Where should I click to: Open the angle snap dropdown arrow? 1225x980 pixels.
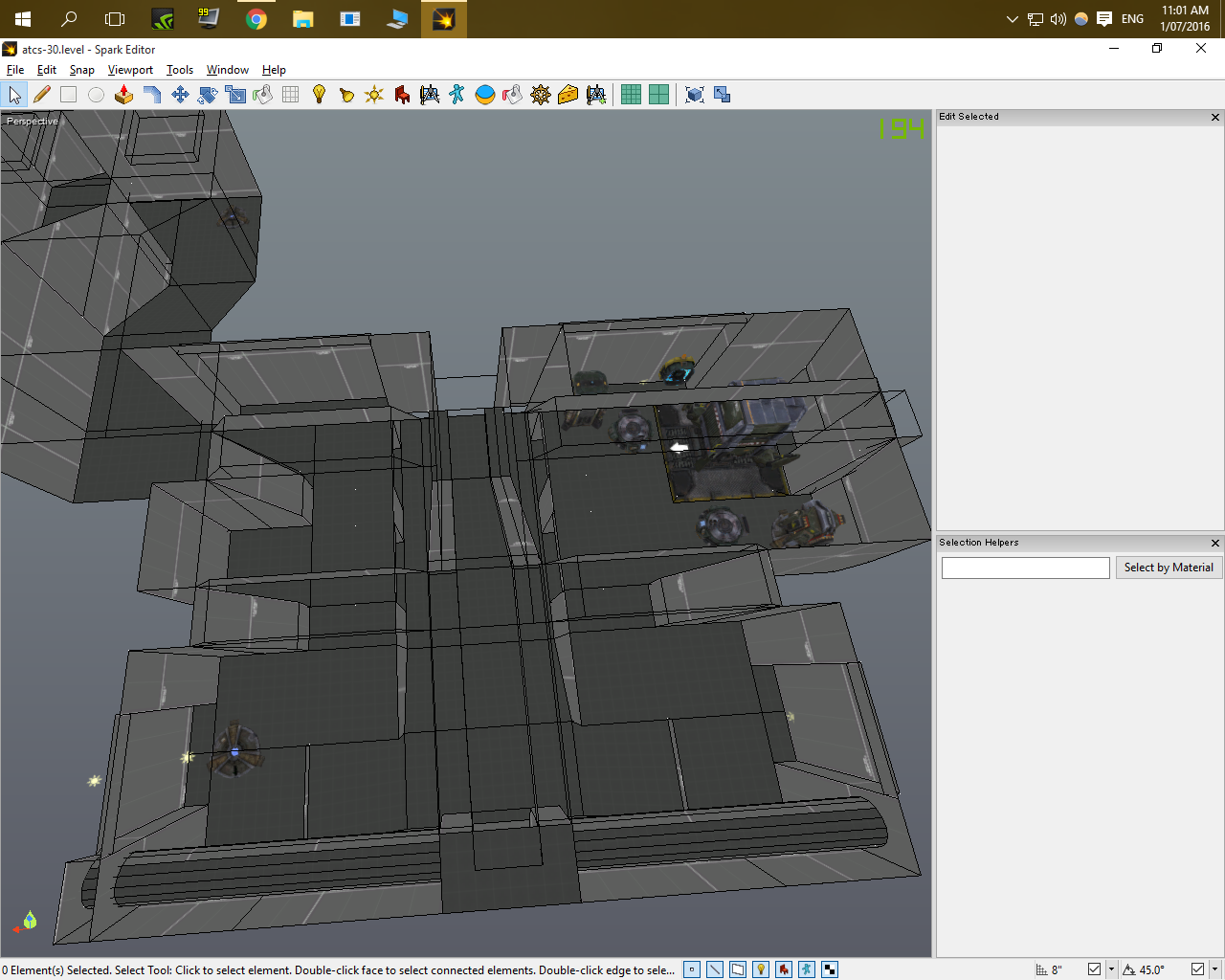[1214, 969]
